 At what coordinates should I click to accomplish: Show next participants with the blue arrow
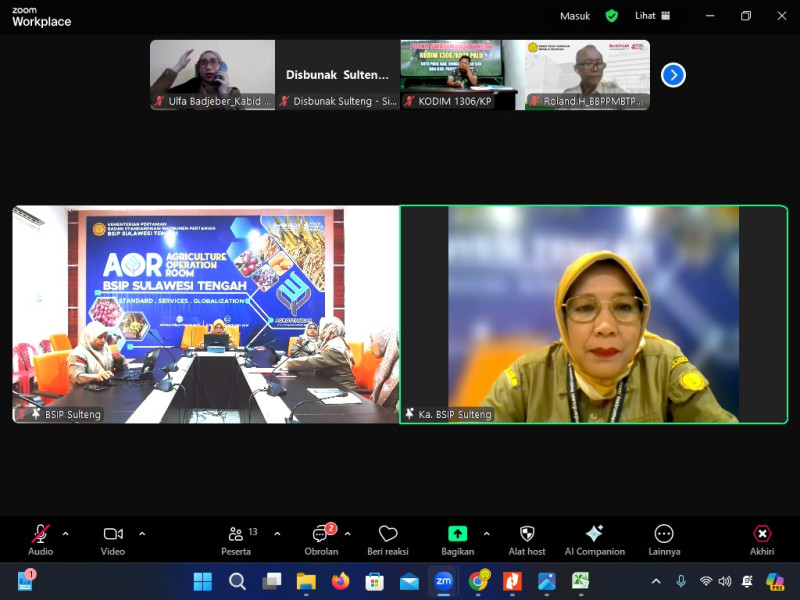coord(673,75)
